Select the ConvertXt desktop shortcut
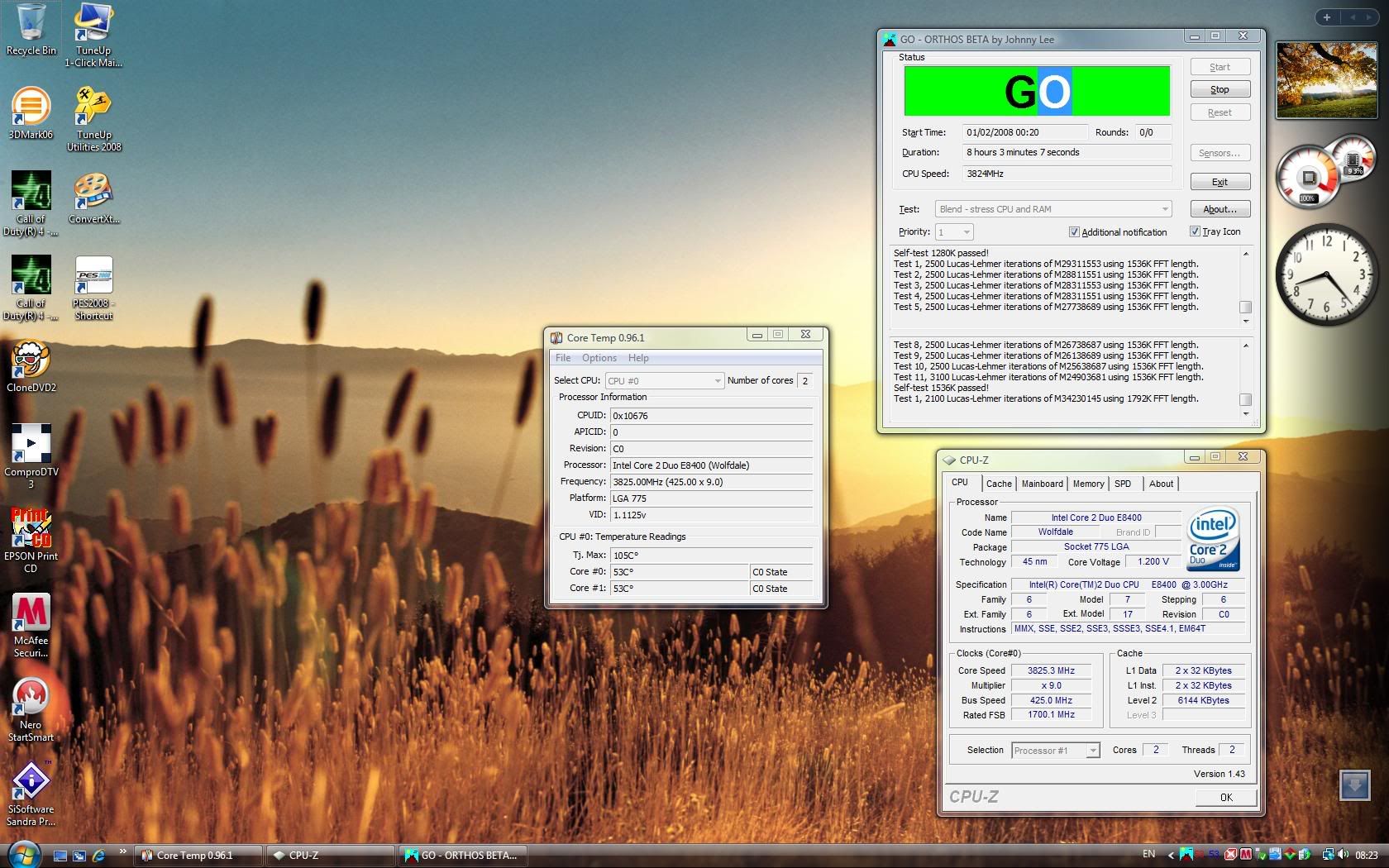The height and width of the screenshot is (868, 1389). 93,198
